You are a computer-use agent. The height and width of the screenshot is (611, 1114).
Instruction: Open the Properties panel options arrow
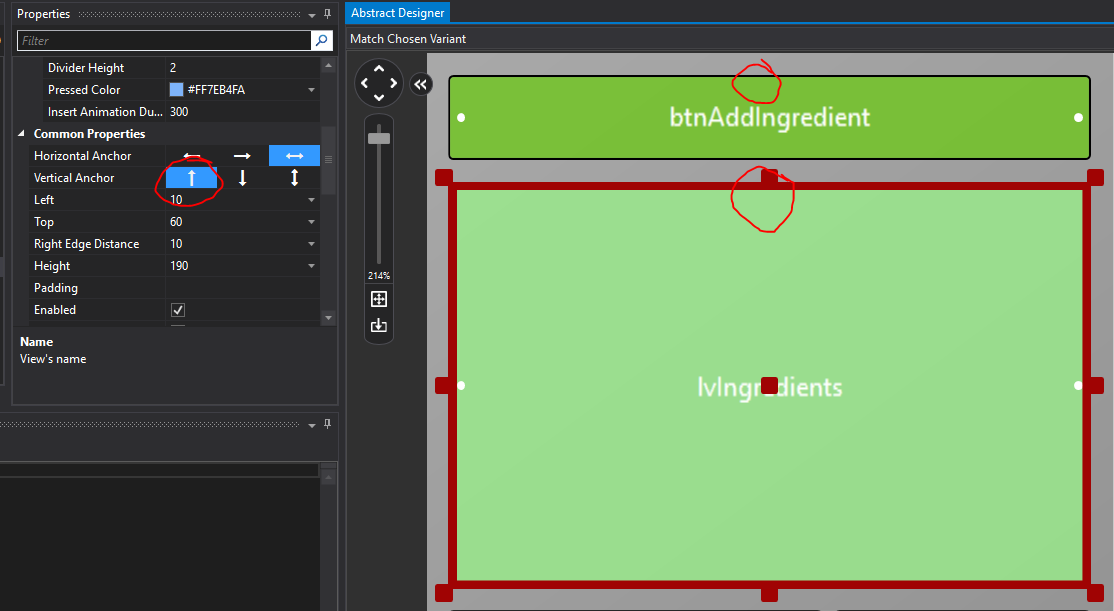pos(312,14)
